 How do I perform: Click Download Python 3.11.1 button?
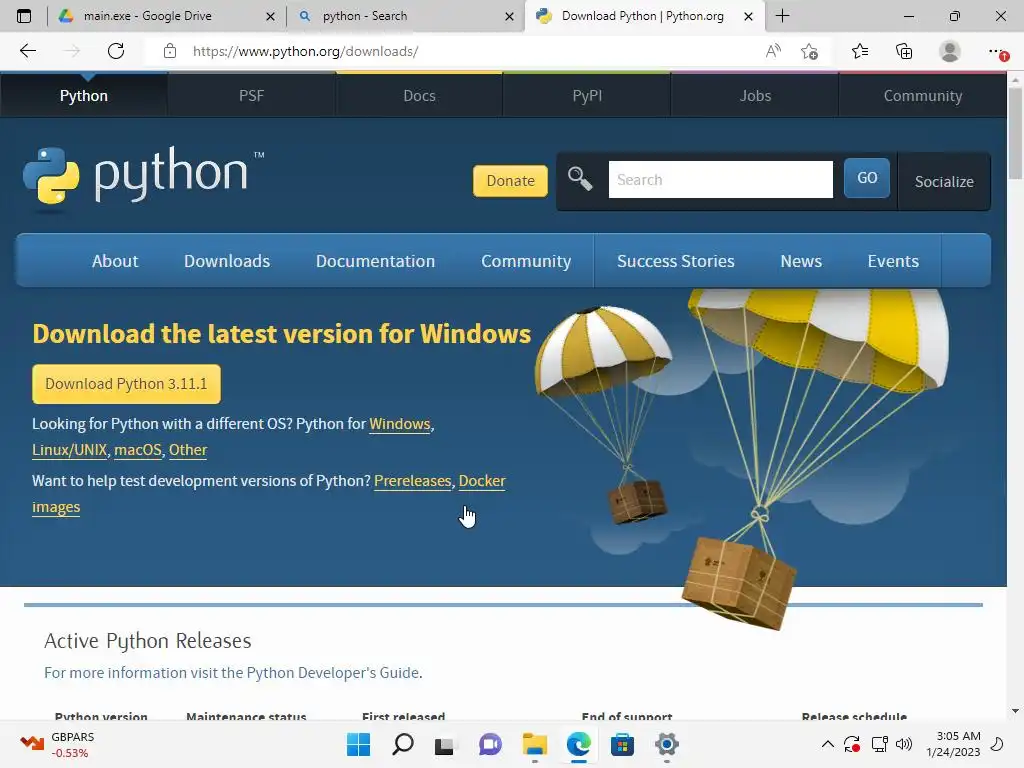pos(126,384)
